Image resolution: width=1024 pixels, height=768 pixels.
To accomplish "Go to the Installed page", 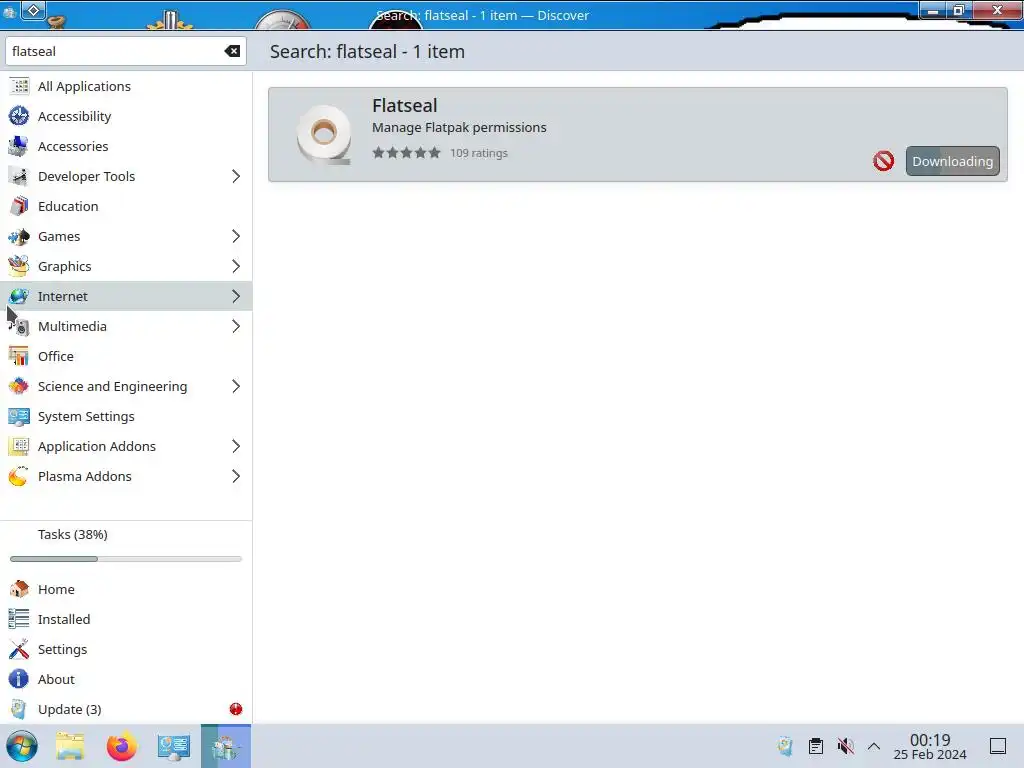I will point(126,619).
